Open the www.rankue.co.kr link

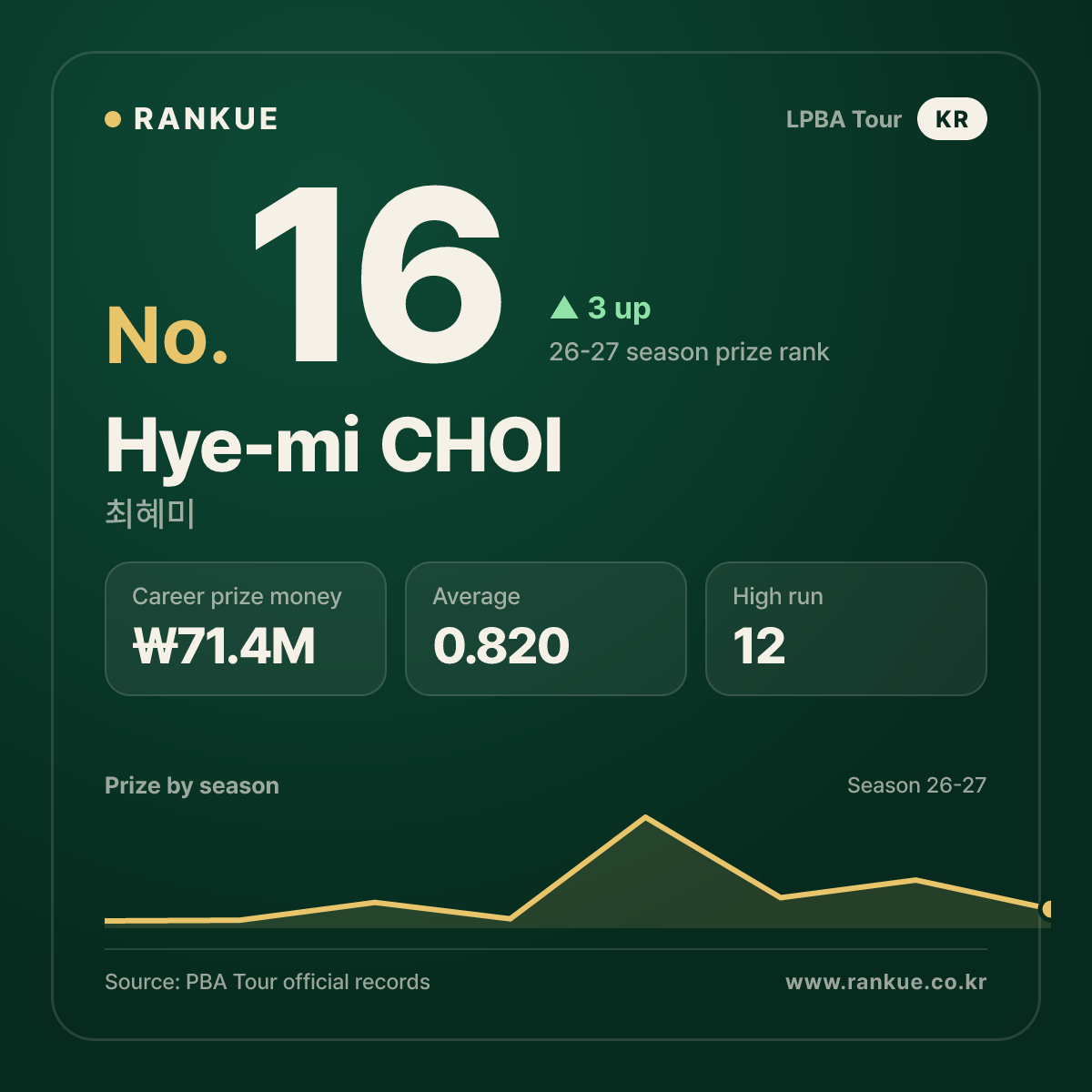pyautogui.click(x=886, y=982)
